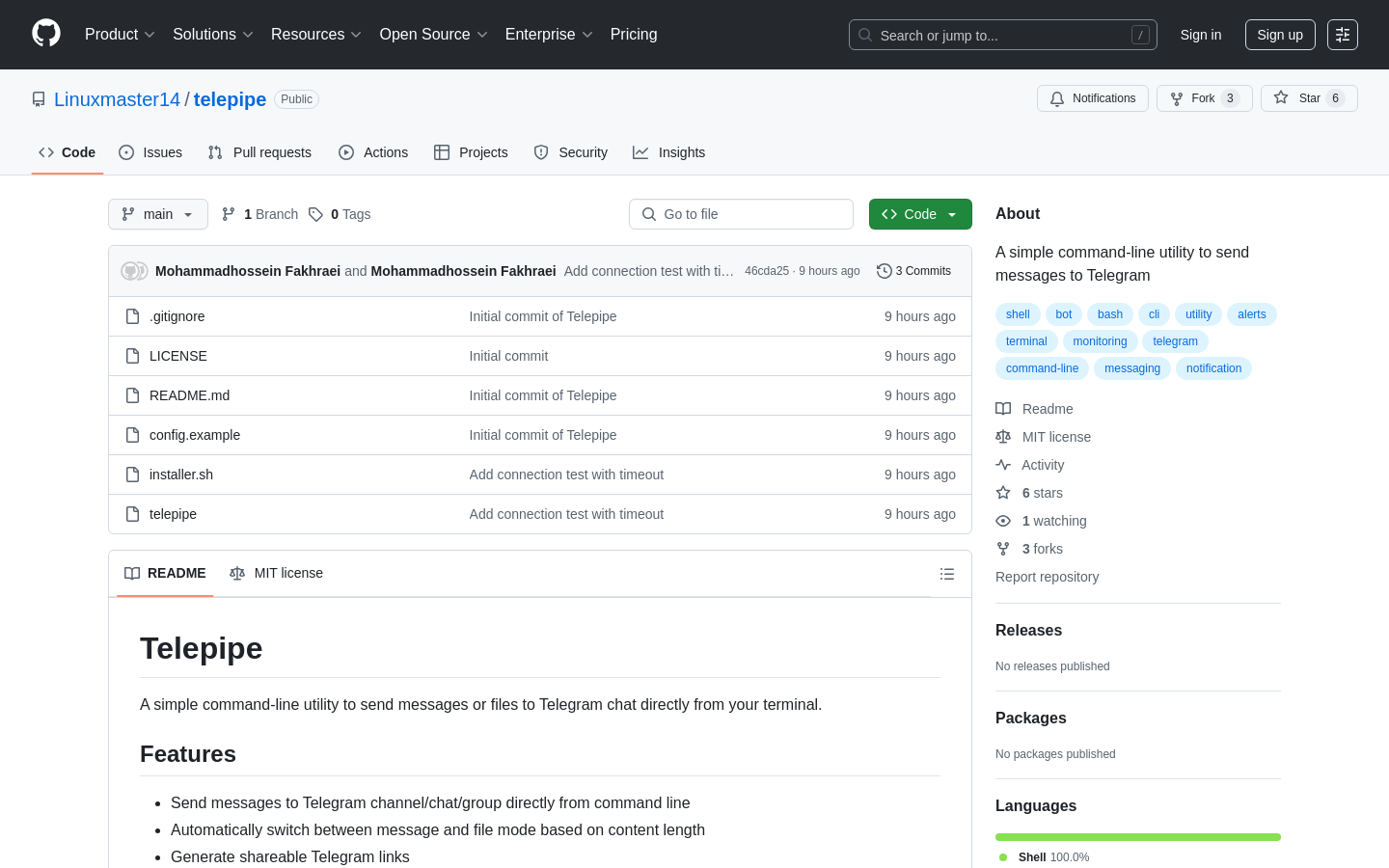This screenshot has height=868, width=1389.
Task: Open the main branch selector dropdown
Action: pos(158,214)
